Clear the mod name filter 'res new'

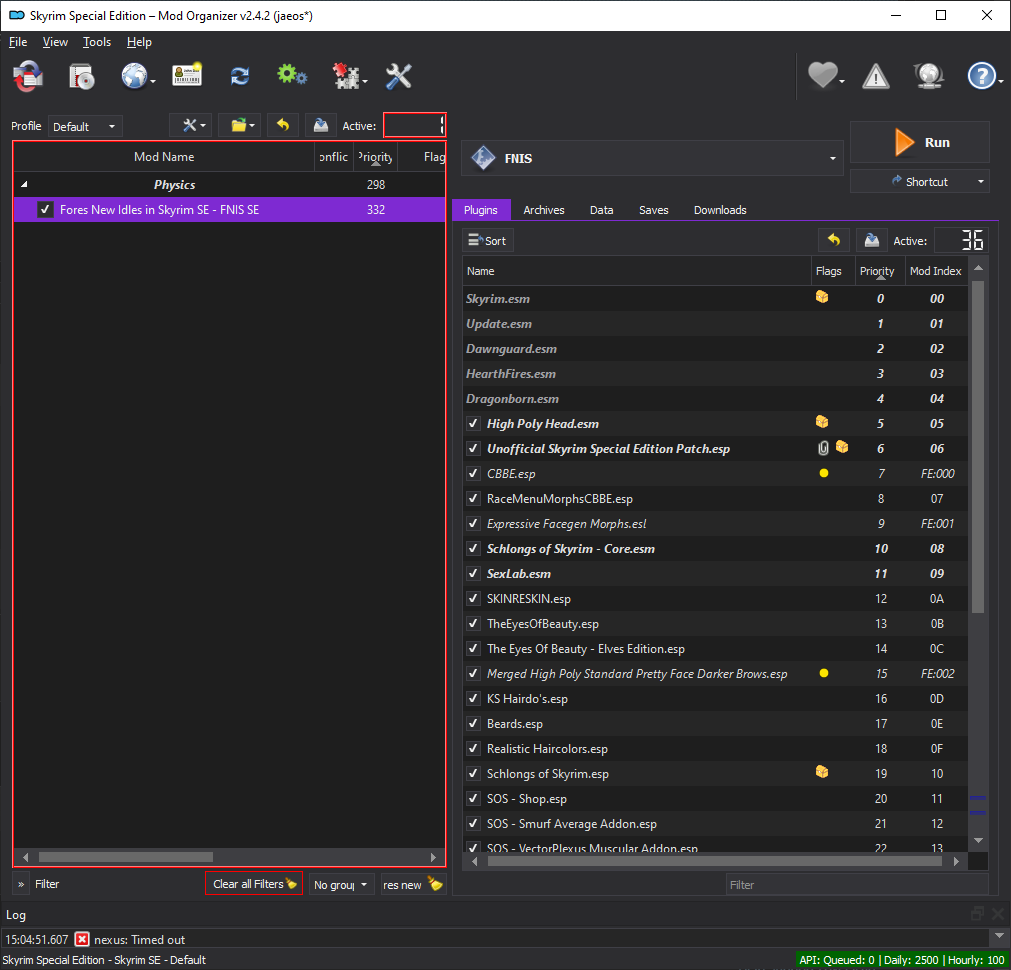point(435,884)
